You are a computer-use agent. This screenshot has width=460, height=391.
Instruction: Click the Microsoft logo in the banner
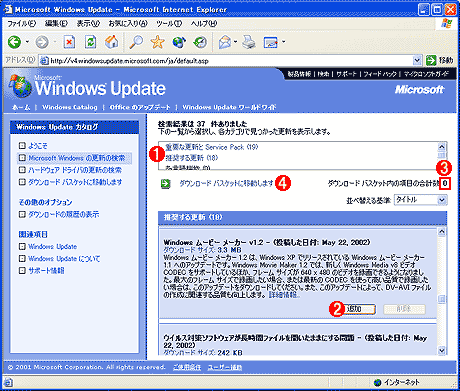click(419, 89)
